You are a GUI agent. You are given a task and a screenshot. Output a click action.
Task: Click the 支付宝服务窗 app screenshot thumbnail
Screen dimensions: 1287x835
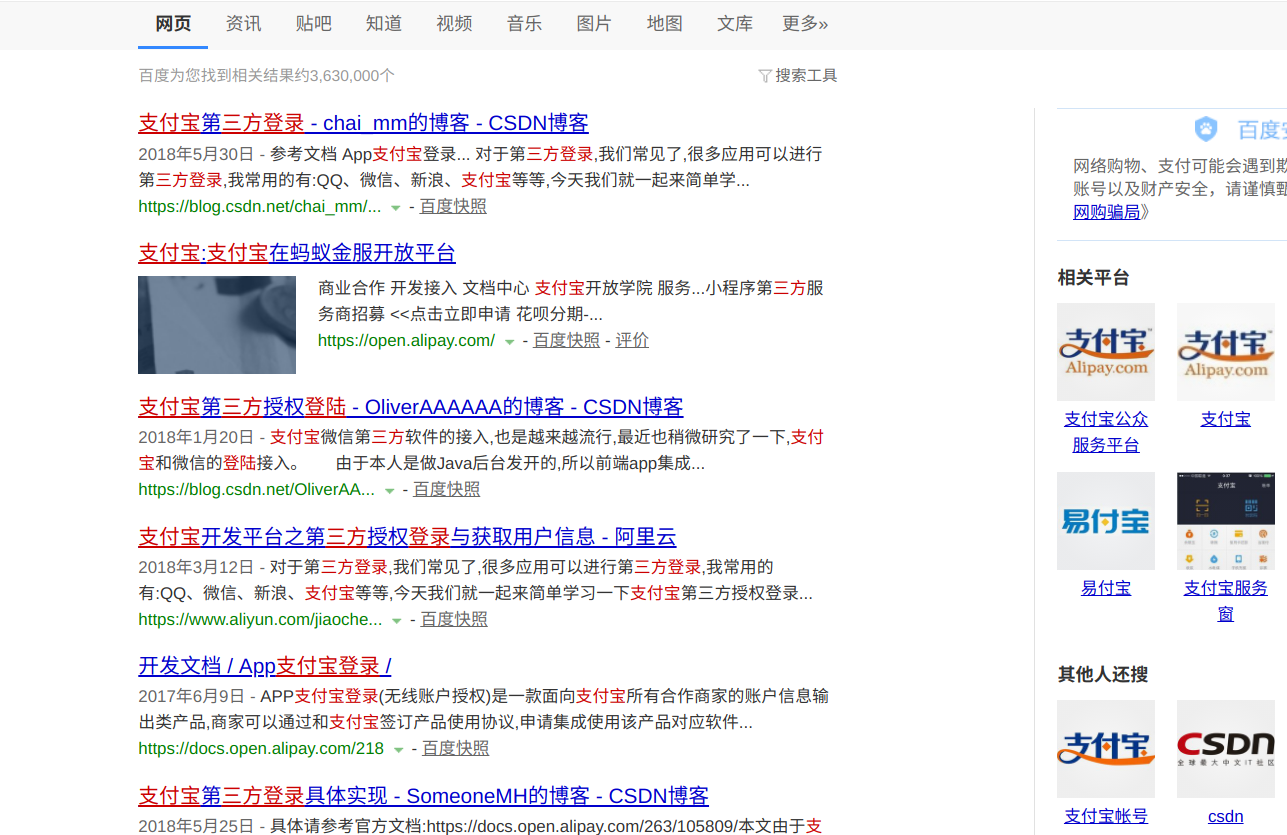[1225, 521]
